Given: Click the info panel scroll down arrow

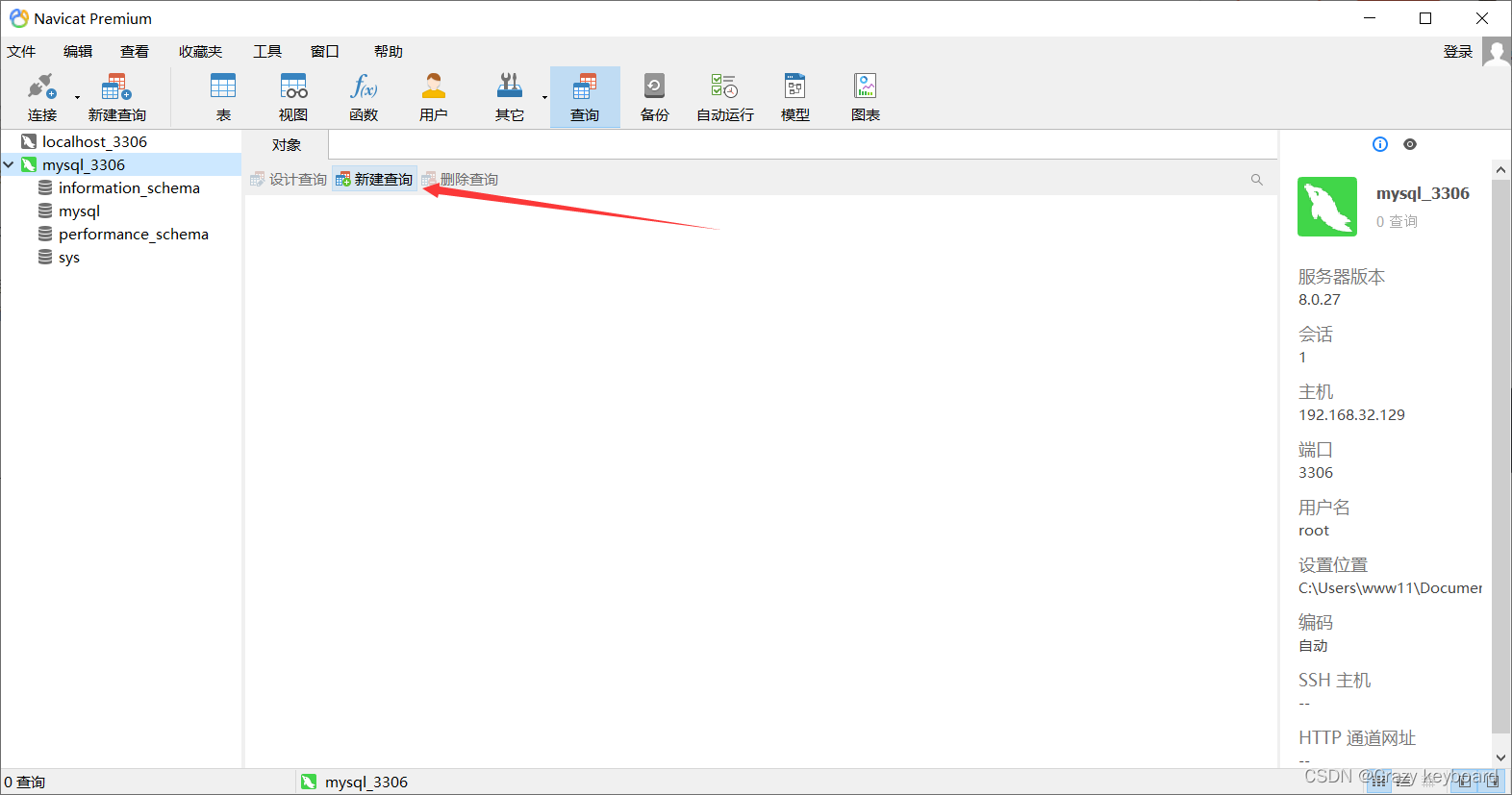Looking at the screenshot, I should point(1500,758).
